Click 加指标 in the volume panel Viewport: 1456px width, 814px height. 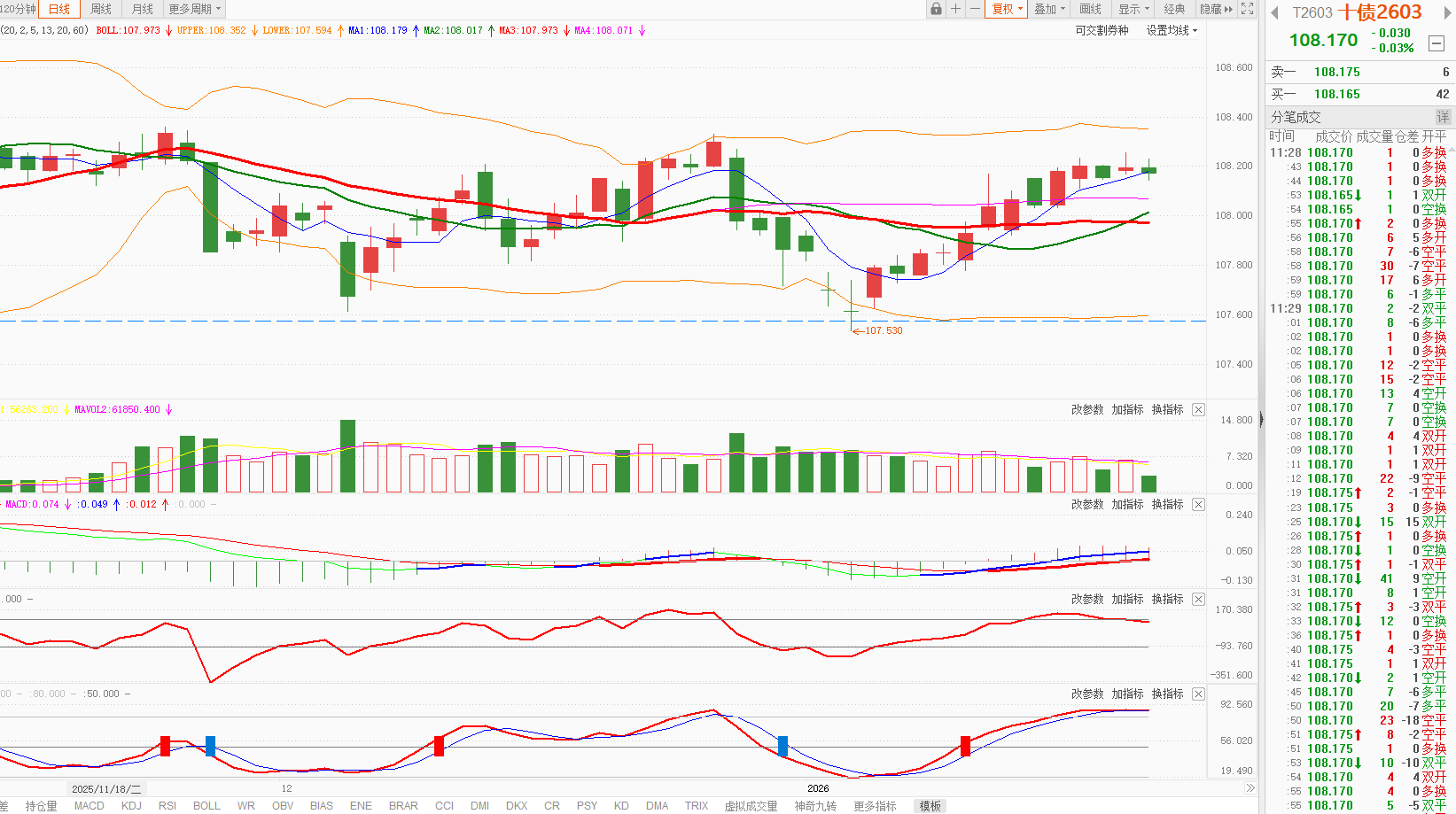(1127, 409)
